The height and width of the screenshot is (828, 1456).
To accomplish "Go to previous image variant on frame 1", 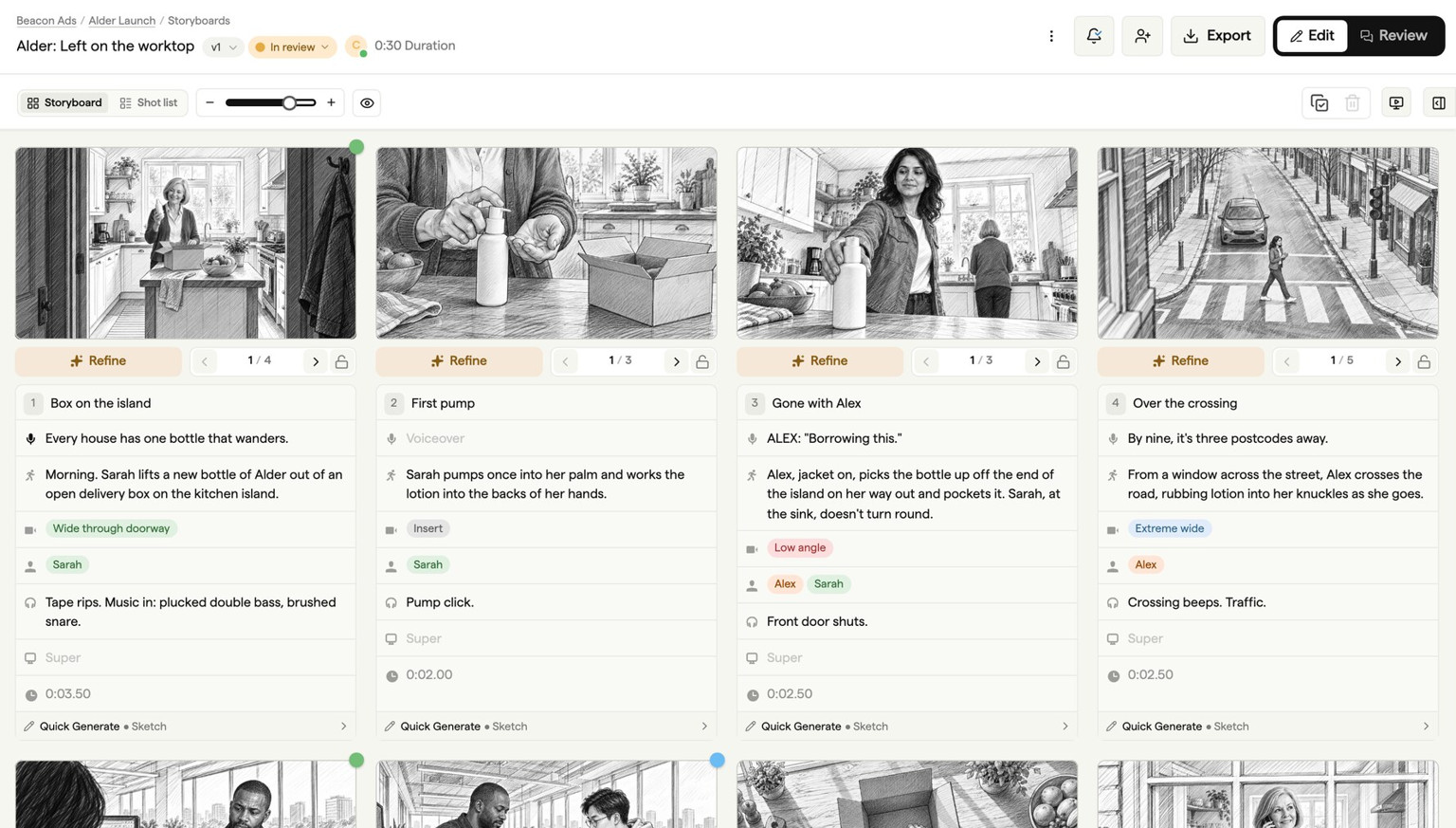I will [x=204, y=361].
